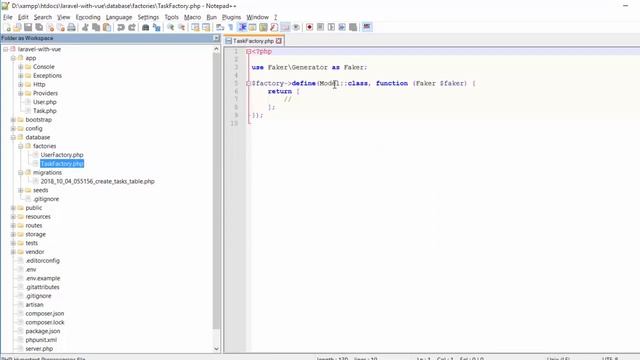Place the cursor on the 'return [' code line
640x360 pixels.
283,91
